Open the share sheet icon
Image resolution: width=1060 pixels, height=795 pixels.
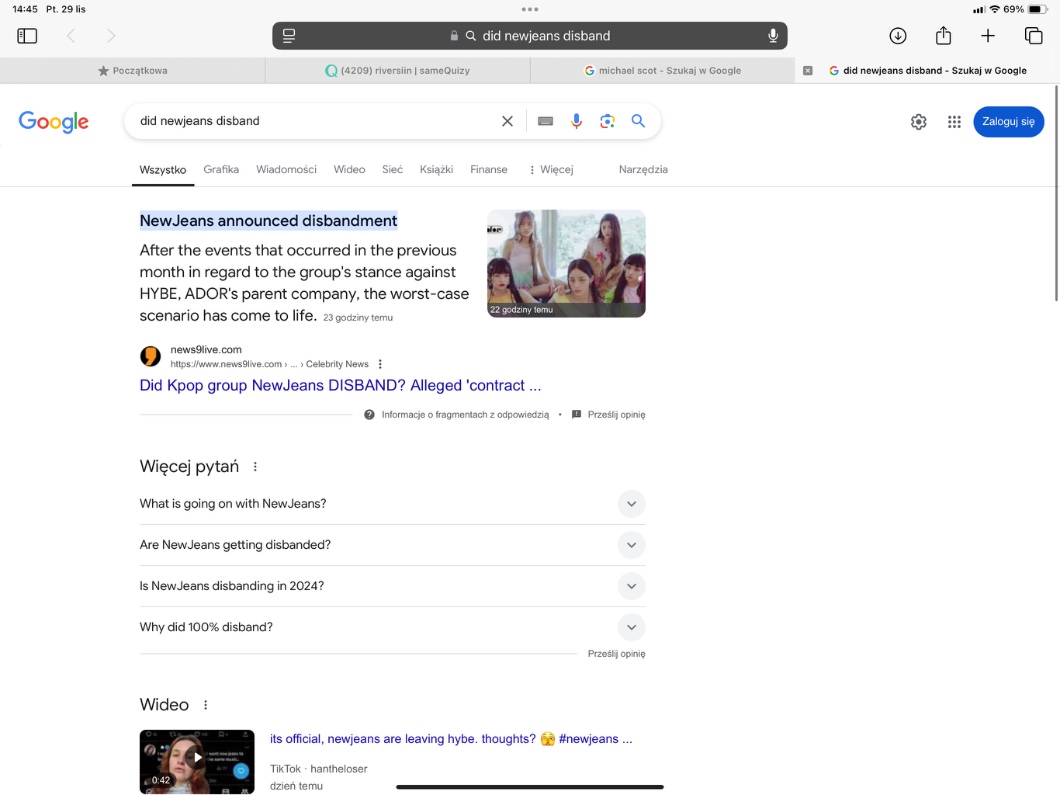coord(943,36)
